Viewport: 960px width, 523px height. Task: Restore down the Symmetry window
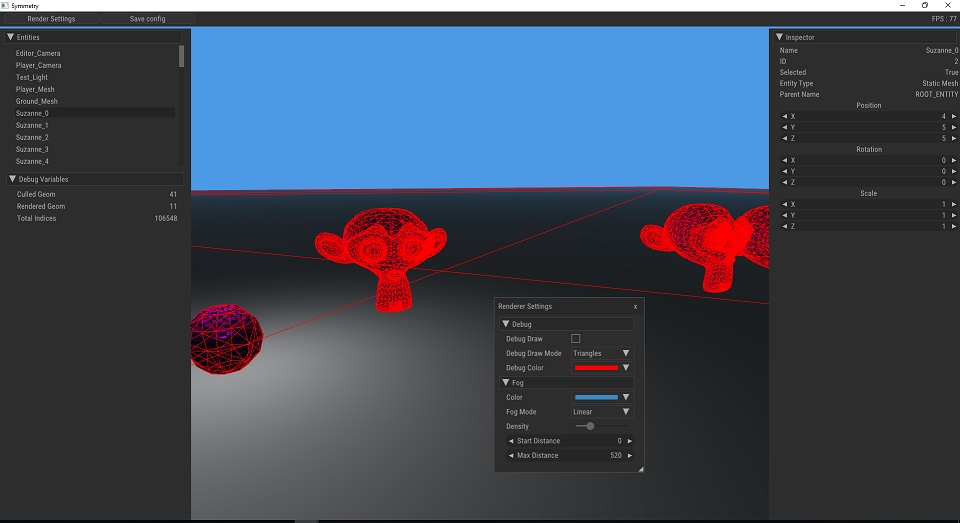[924, 6]
